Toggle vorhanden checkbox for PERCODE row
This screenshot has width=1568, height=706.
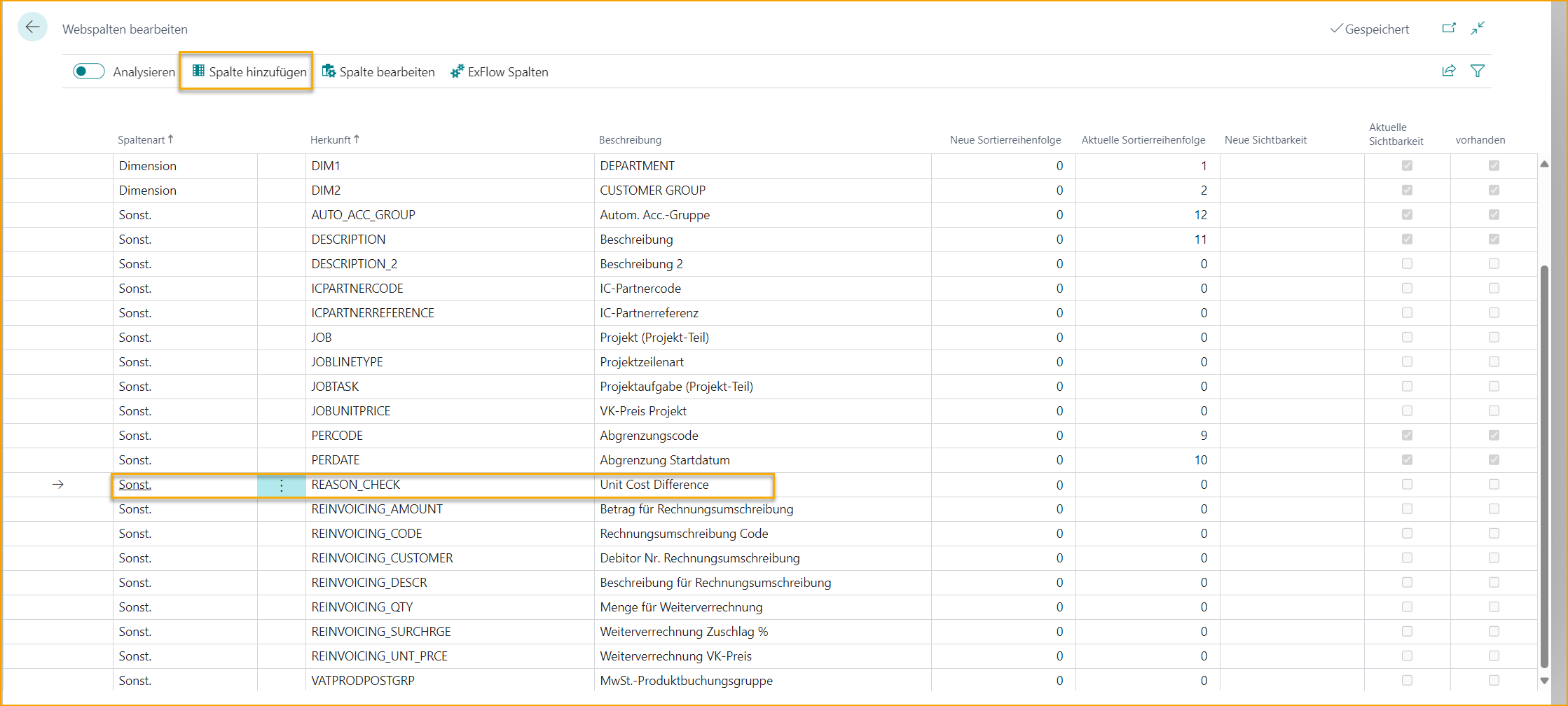[x=1494, y=436]
